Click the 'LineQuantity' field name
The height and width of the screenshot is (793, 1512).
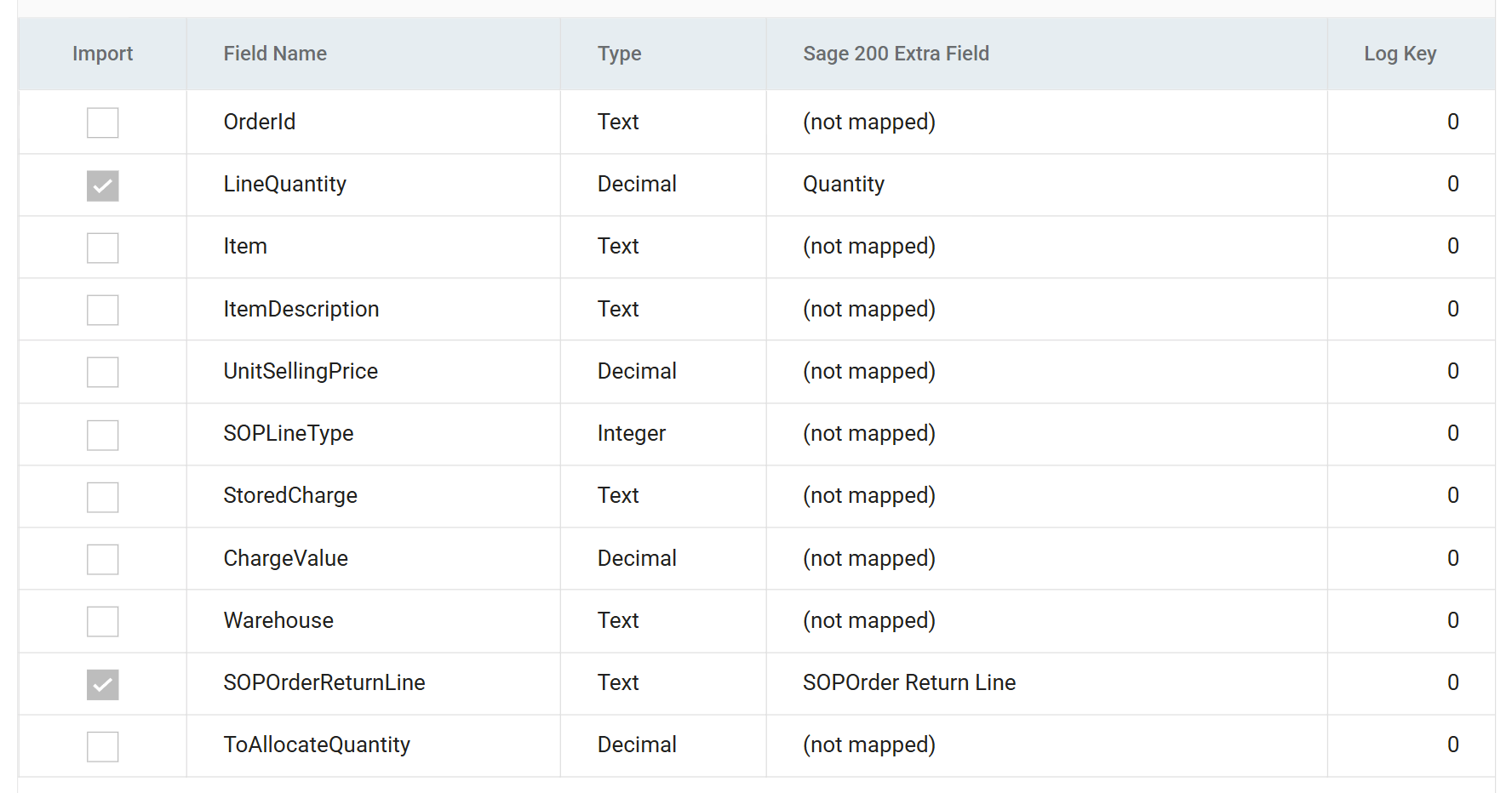(x=285, y=185)
